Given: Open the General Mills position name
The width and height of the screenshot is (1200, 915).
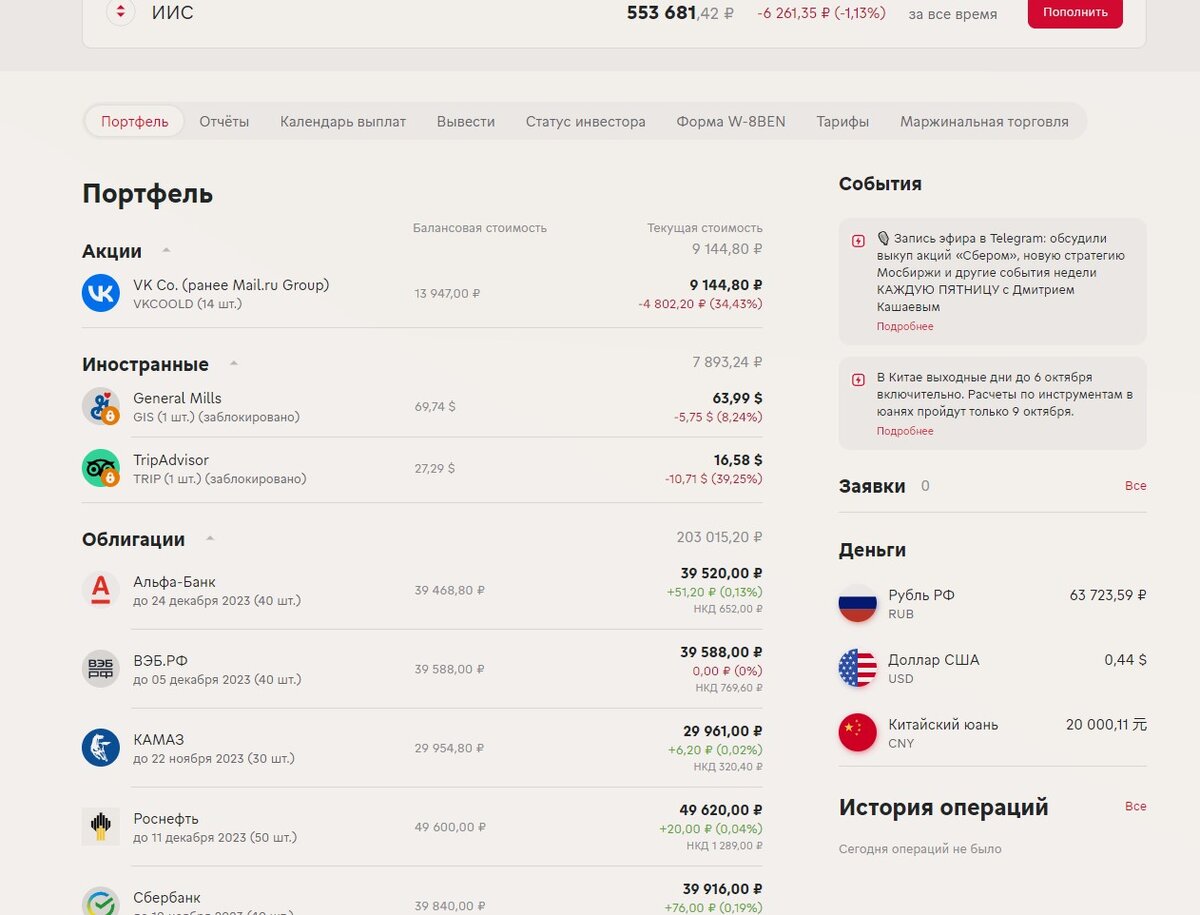Looking at the screenshot, I should [x=177, y=398].
